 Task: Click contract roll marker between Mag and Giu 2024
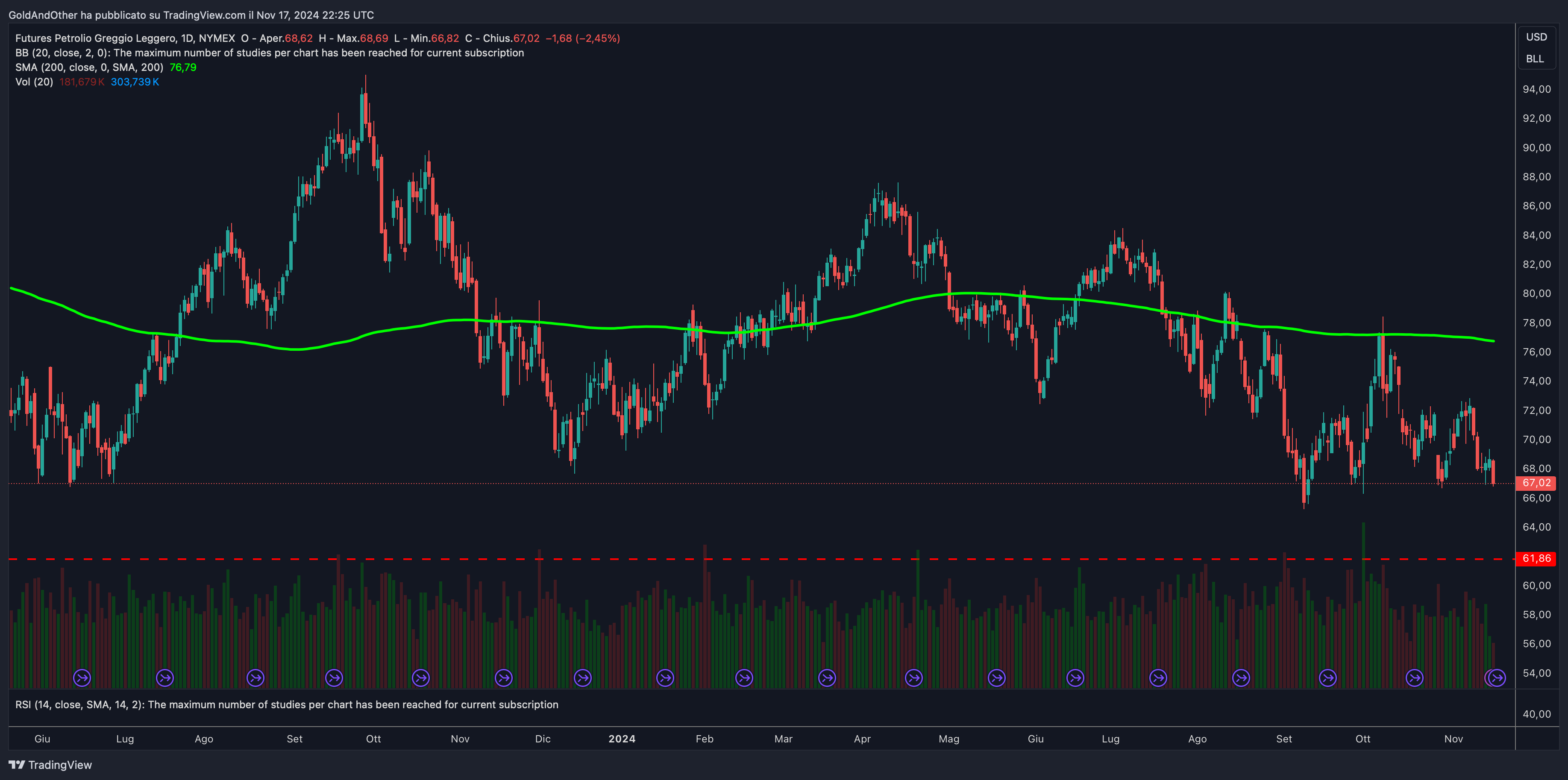tap(996, 677)
